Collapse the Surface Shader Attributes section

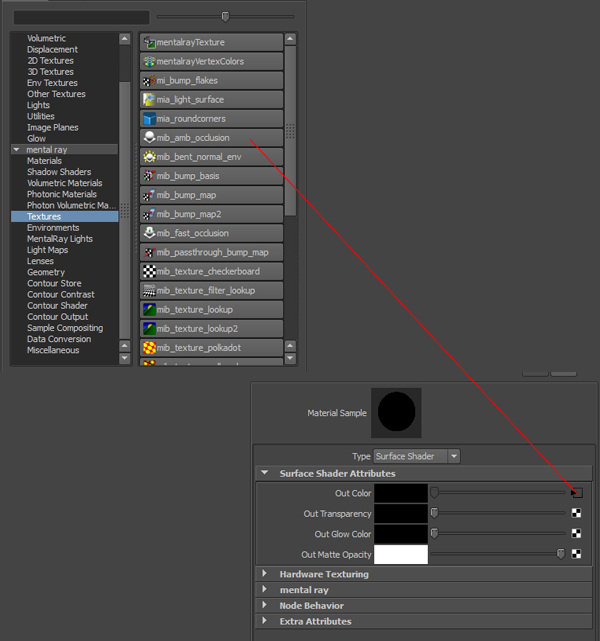[x=265, y=473]
